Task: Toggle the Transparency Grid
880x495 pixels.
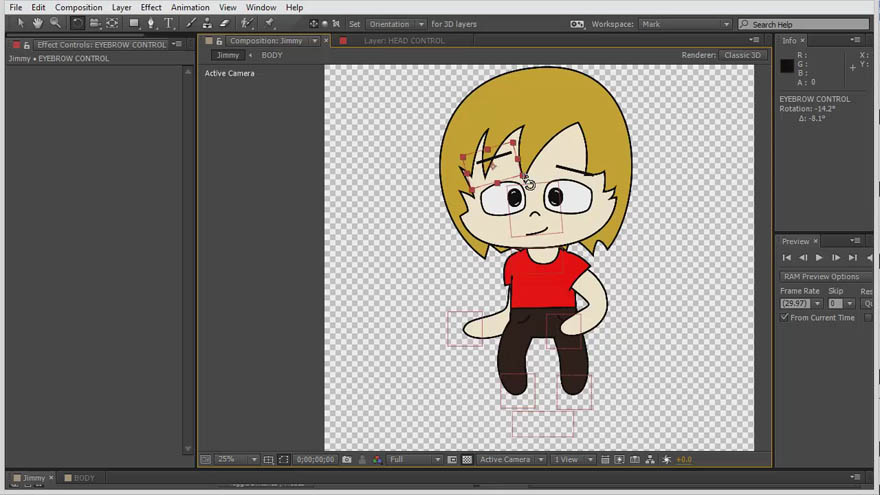Action: [467, 460]
